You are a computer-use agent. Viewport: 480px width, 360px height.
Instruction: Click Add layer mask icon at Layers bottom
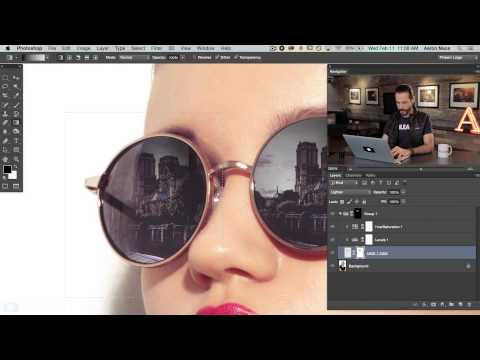click(x=433, y=304)
